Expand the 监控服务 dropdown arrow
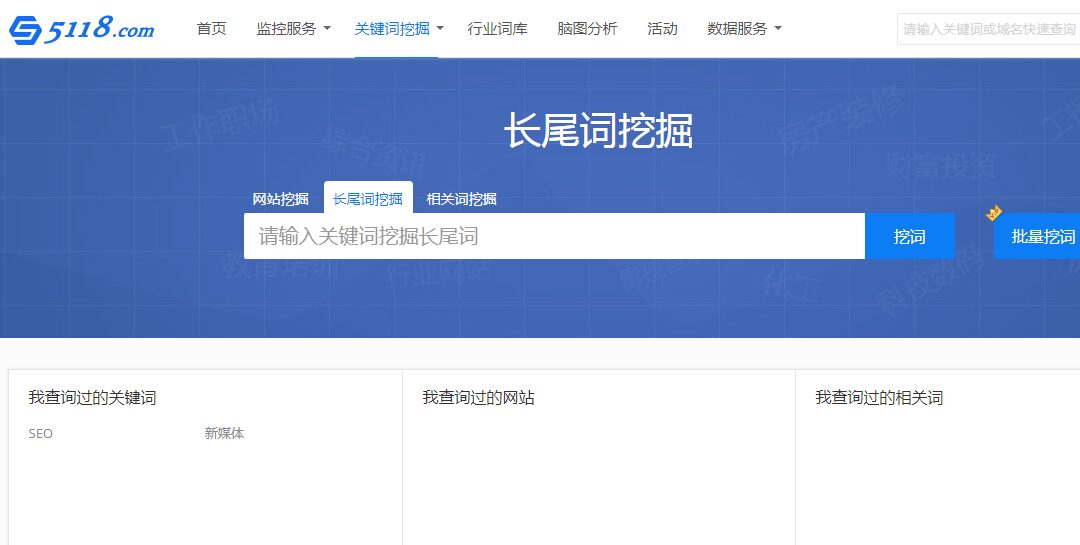 [x=327, y=29]
